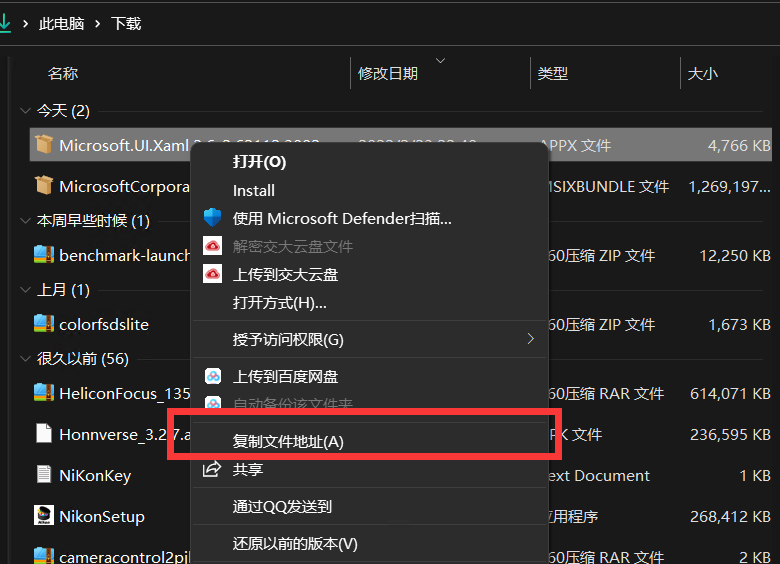Click the download arrow icon in address bar
This screenshot has height=564, width=780.
[5, 23]
